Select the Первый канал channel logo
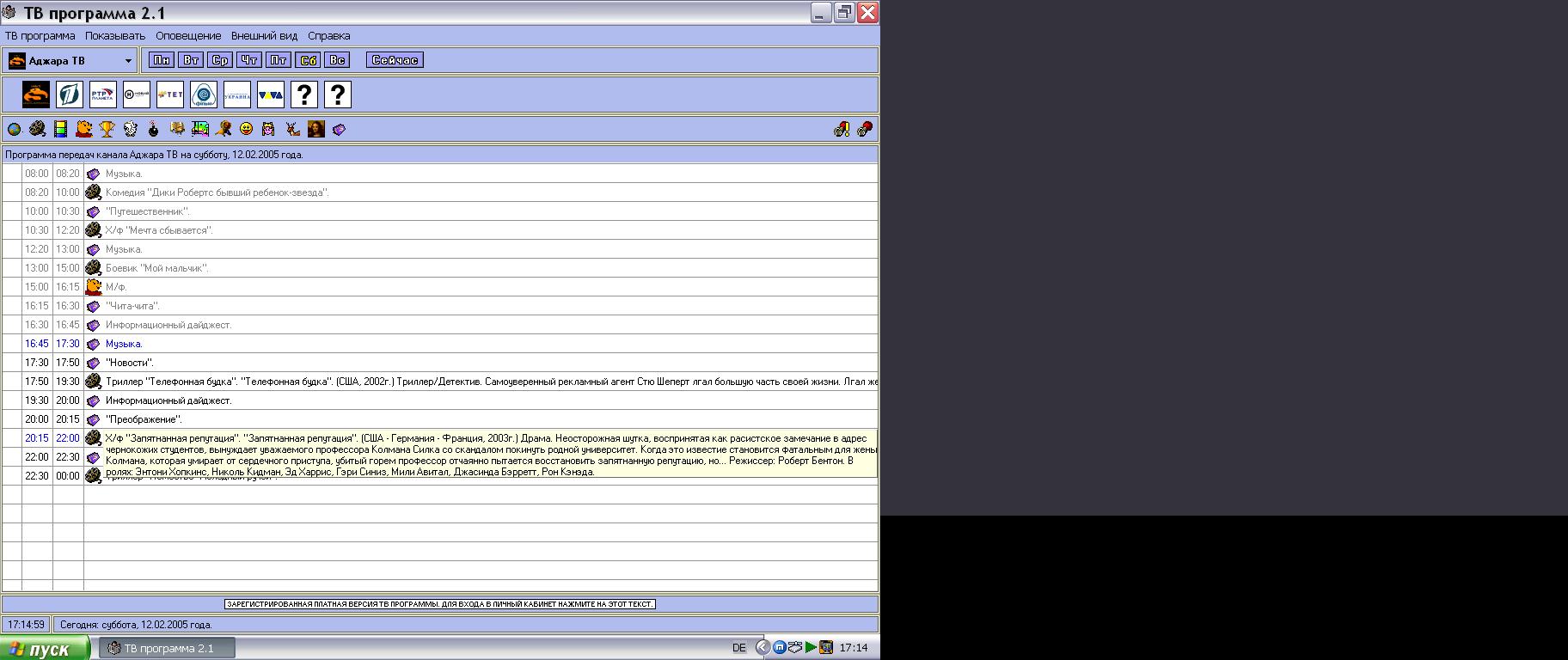Screen dimensions: 1568x660 (70, 95)
